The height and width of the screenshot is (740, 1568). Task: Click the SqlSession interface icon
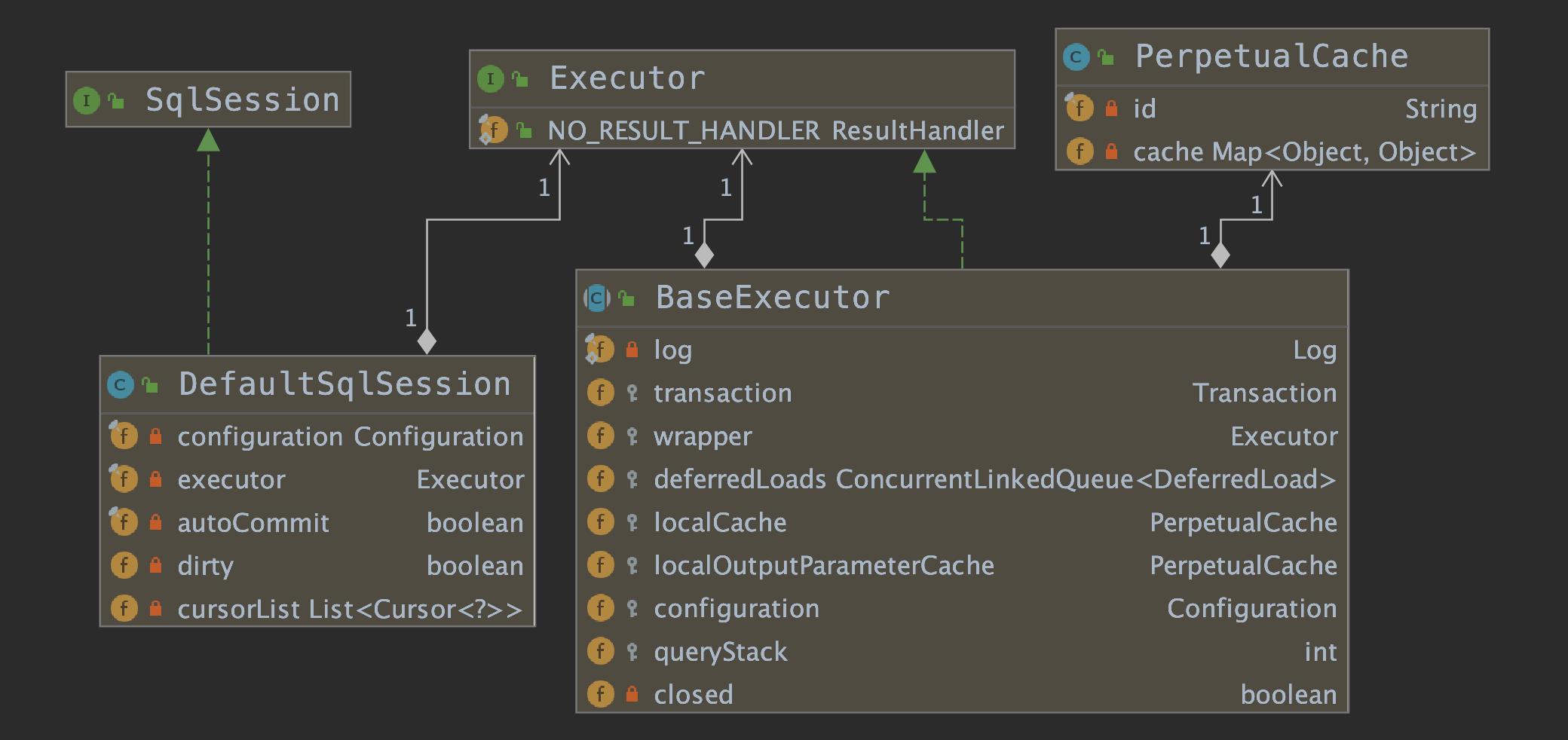pyautogui.click(x=86, y=100)
